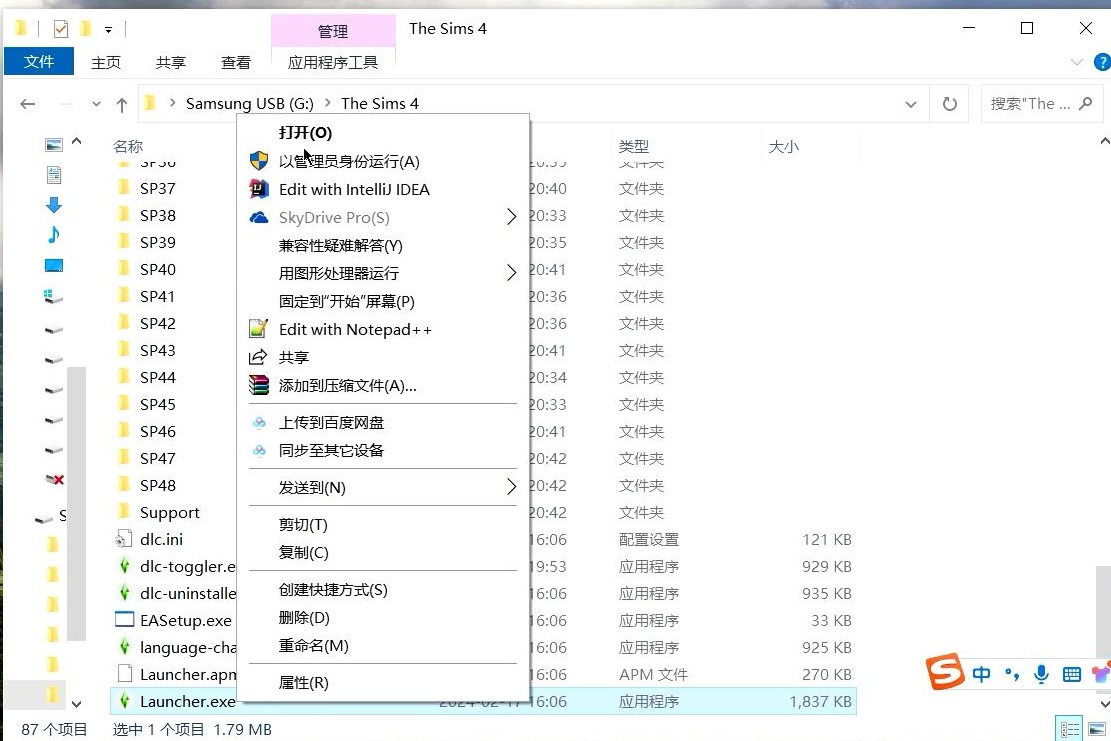The height and width of the screenshot is (741, 1111).
Task: Click the Pictures icon in sidebar
Action: 54,145
